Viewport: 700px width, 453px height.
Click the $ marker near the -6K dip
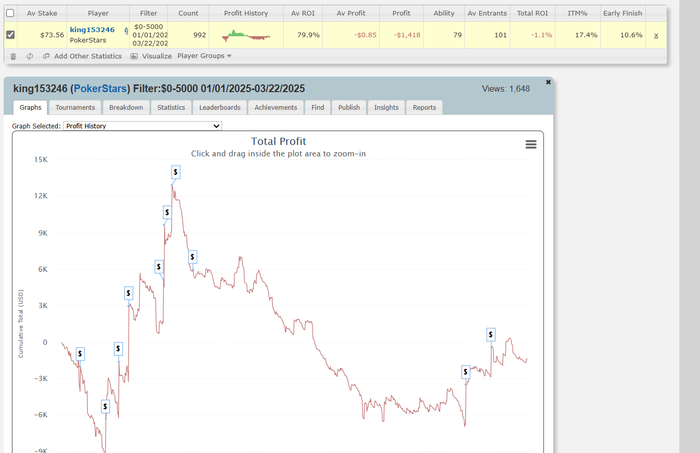click(x=105, y=406)
